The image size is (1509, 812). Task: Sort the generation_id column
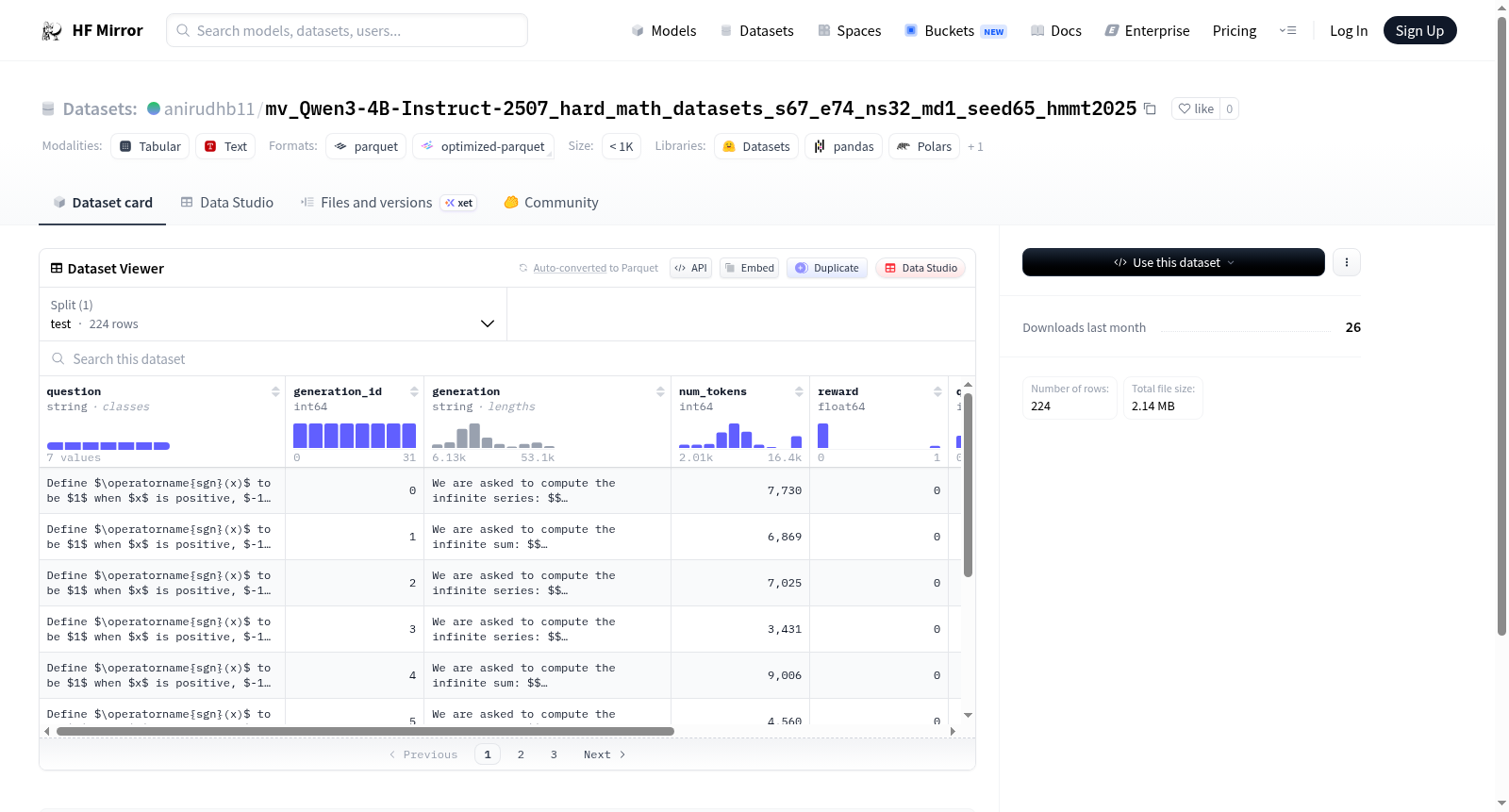pyautogui.click(x=414, y=391)
